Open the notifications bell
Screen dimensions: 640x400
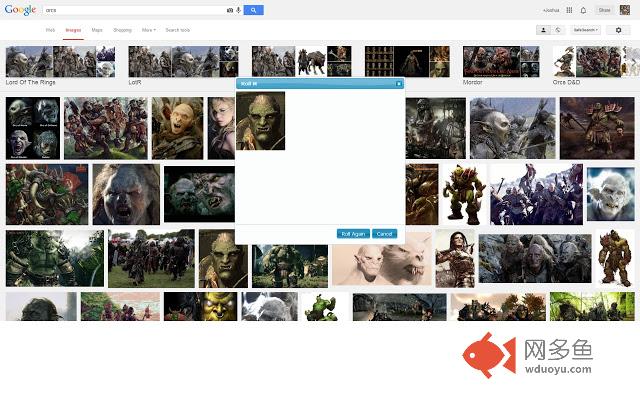[x=583, y=10]
